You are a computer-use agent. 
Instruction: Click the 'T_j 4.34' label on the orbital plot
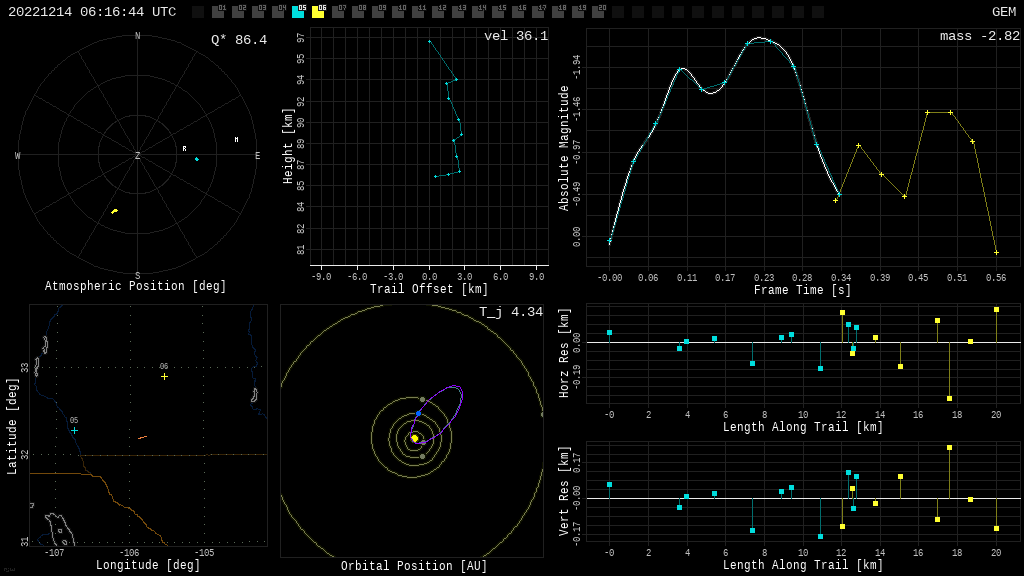pyautogui.click(x=510, y=312)
